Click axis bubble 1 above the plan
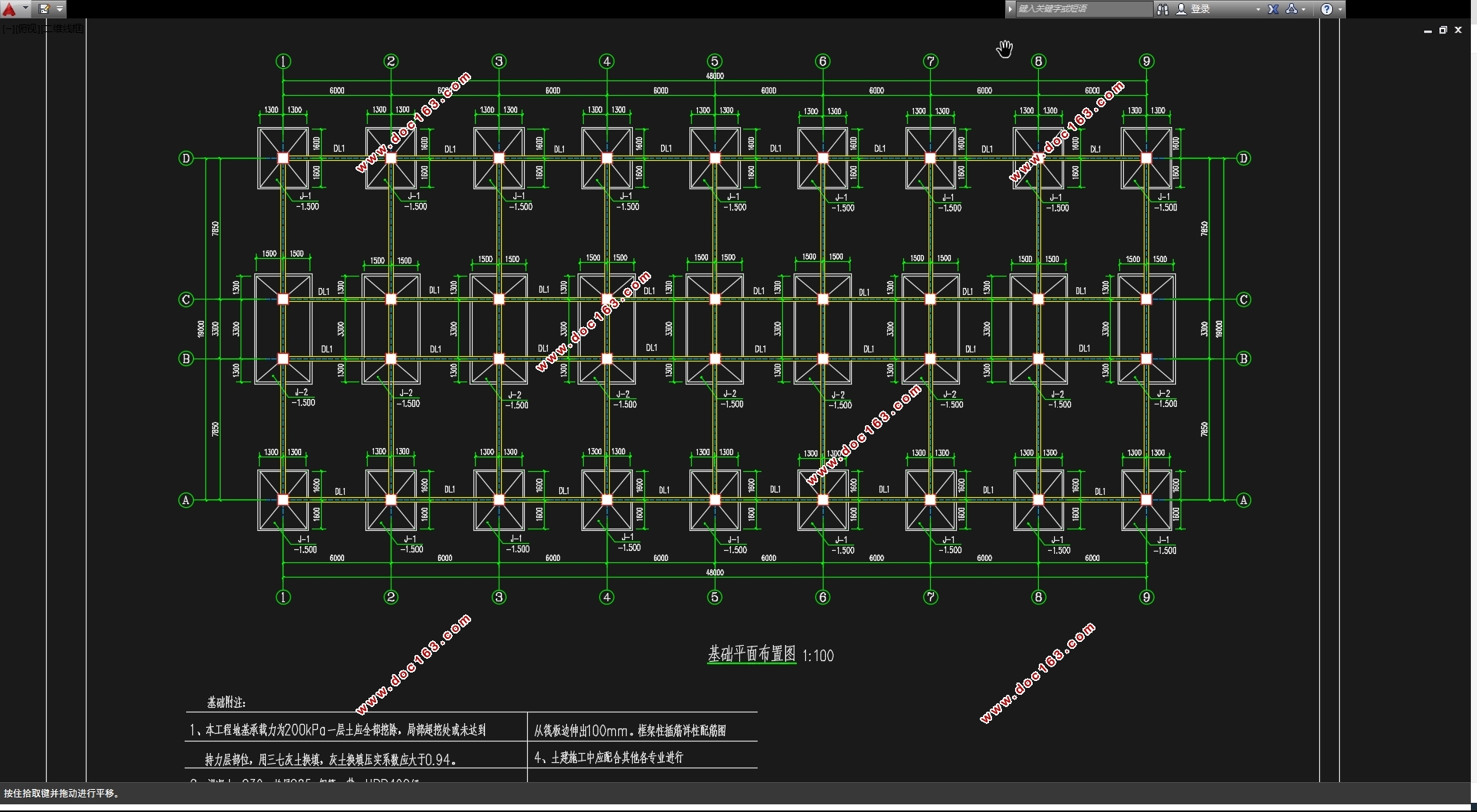The width and height of the screenshot is (1477, 812). tap(283, 61)
